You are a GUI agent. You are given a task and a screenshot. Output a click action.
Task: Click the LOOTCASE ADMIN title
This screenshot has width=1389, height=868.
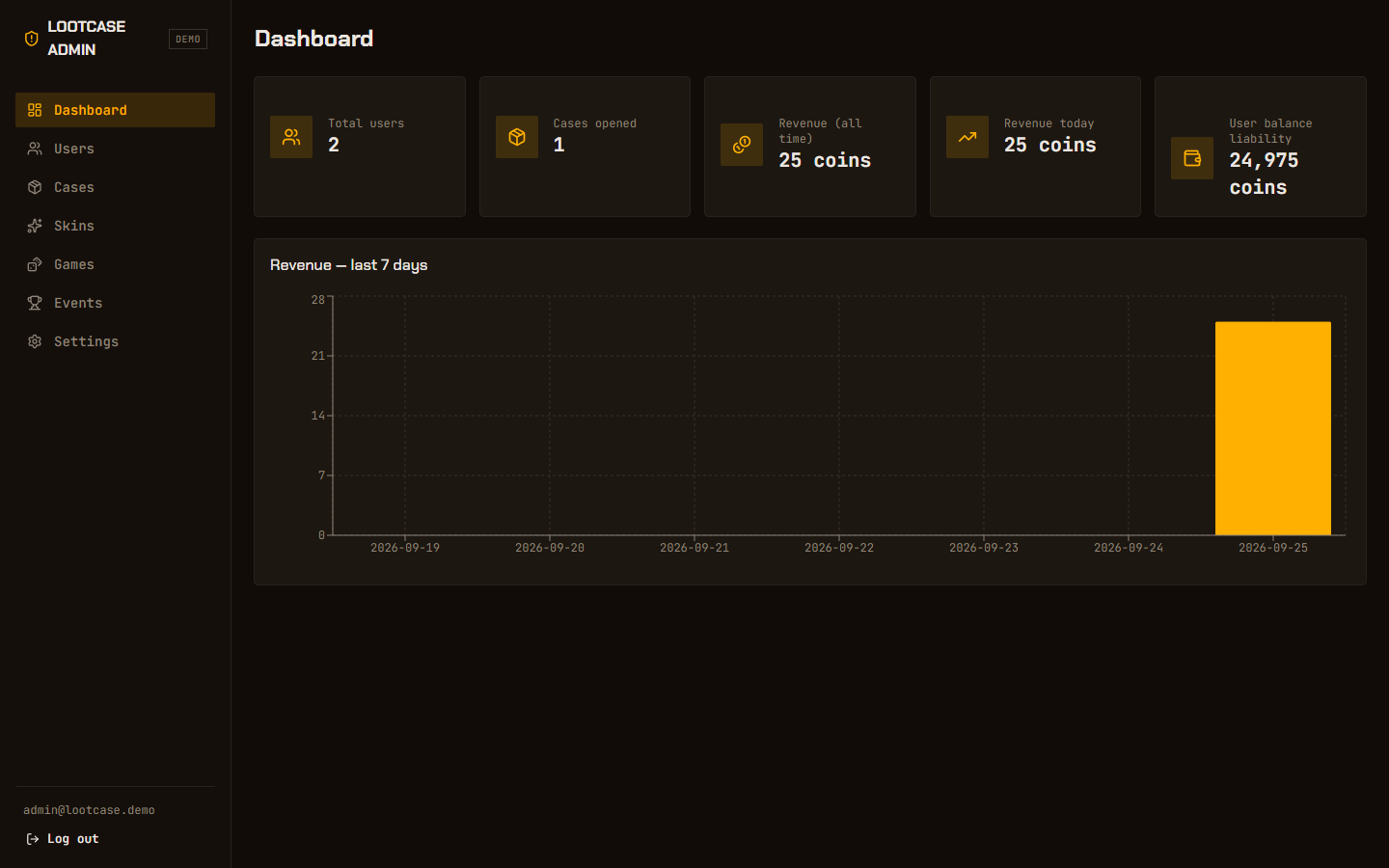[x=87, y=38]
